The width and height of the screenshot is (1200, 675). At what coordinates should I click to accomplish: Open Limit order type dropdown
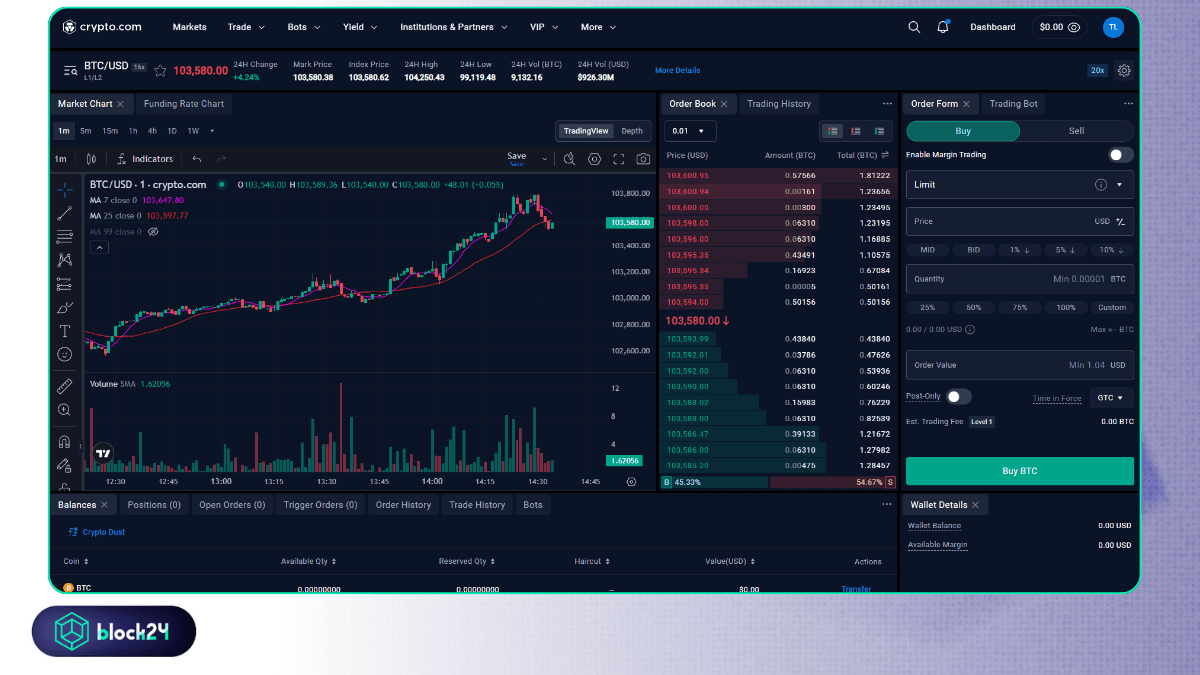pyautogui.click(x=1020, y=185)
